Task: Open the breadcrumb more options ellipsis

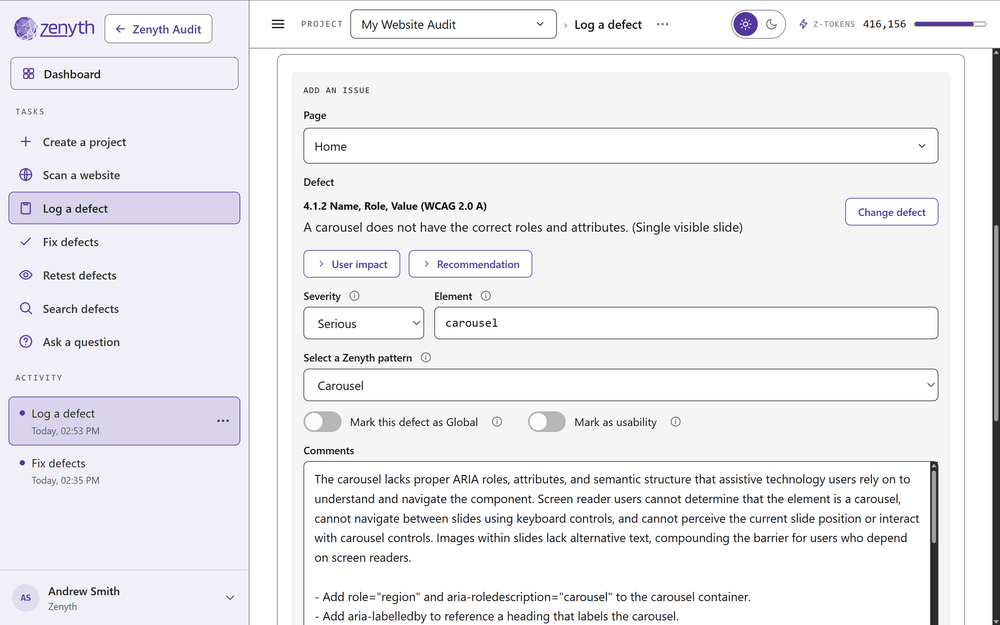Action: pos(663,24)
